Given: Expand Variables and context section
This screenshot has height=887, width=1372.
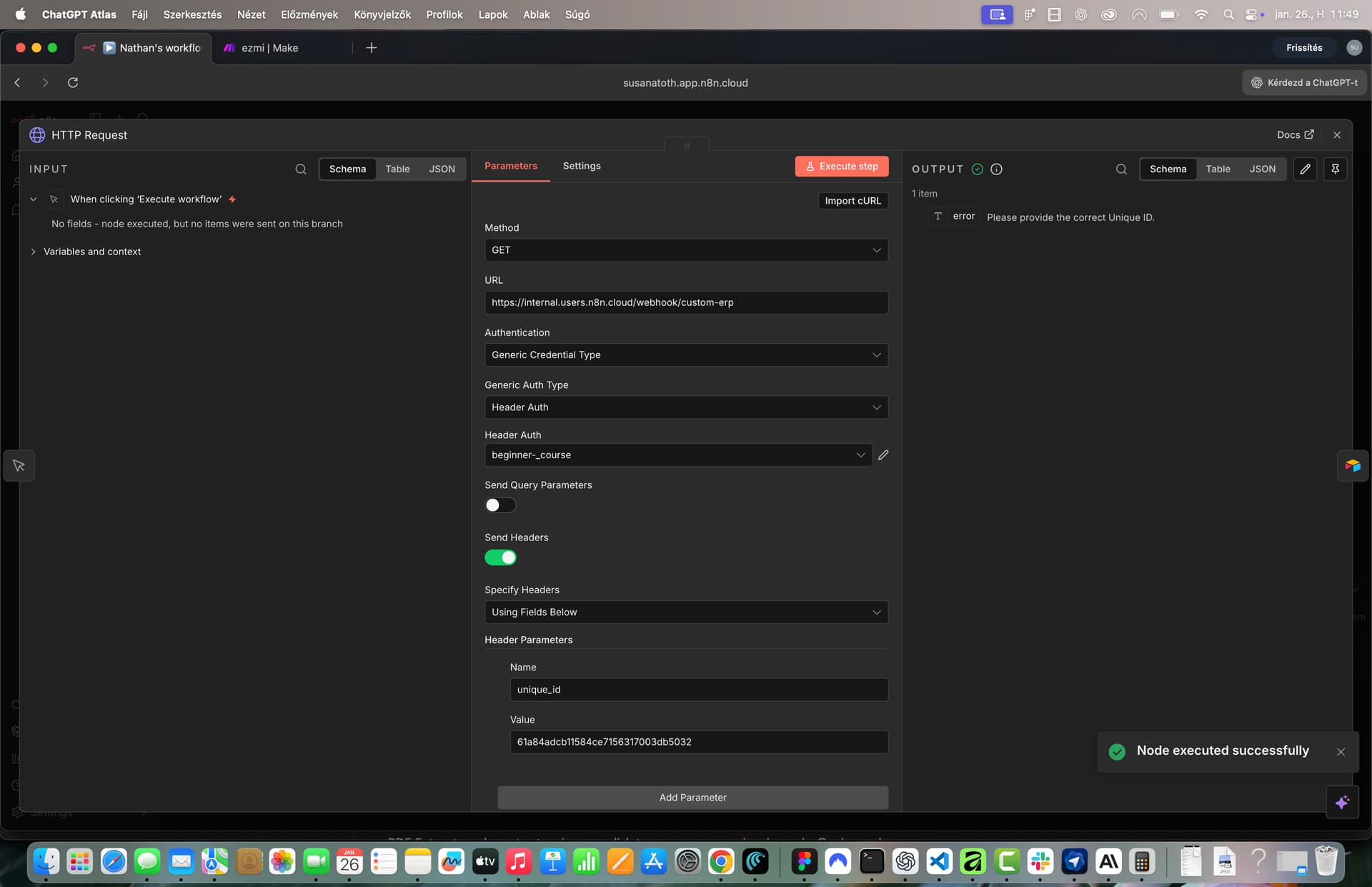Looking at the screenshot, I should click(x=91, y=252).
